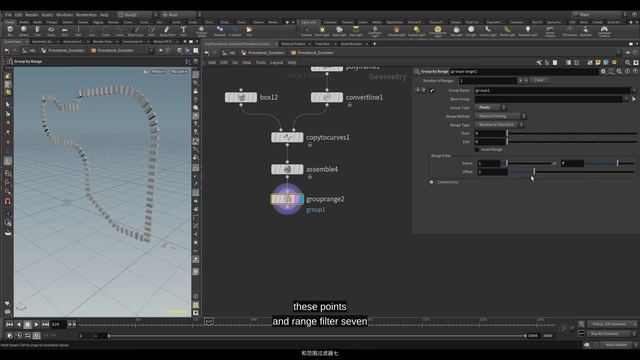Open the Render menu in main menu bar

pyautogui.click(x=32, y=15)
